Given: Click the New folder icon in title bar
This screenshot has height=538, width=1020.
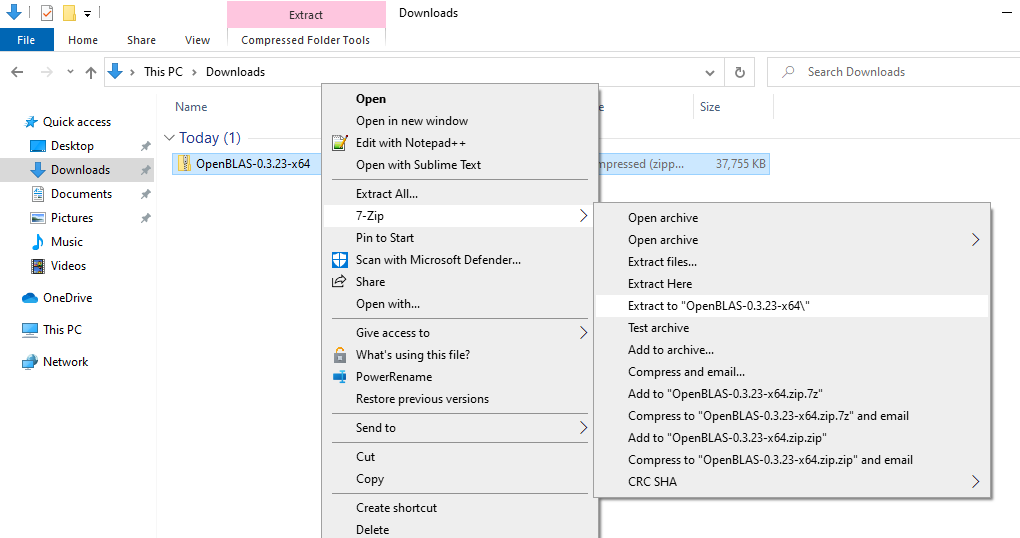Looking at the screenshot, I should (x=69, y=12).
